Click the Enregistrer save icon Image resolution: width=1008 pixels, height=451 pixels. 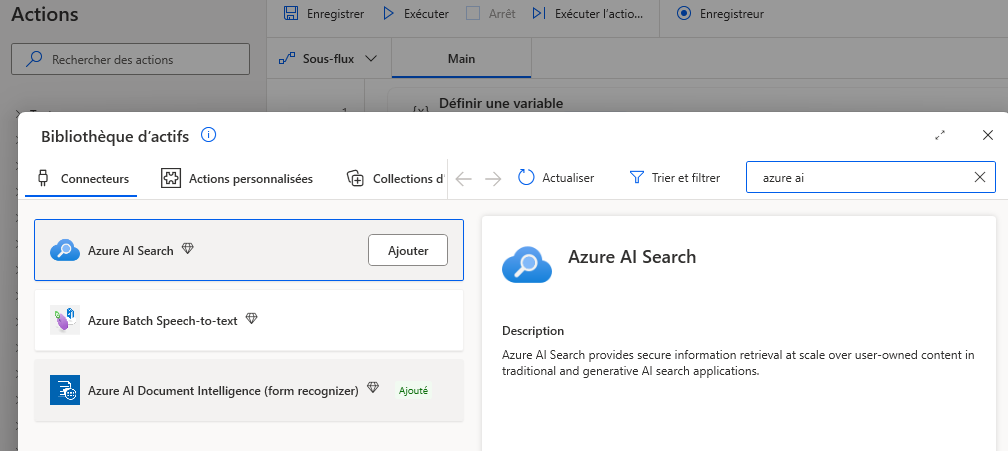pos(291,13)
